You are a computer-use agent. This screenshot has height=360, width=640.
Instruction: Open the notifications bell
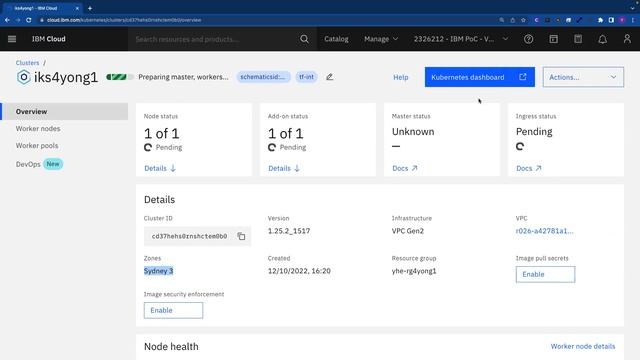click(x=602, y=39)
